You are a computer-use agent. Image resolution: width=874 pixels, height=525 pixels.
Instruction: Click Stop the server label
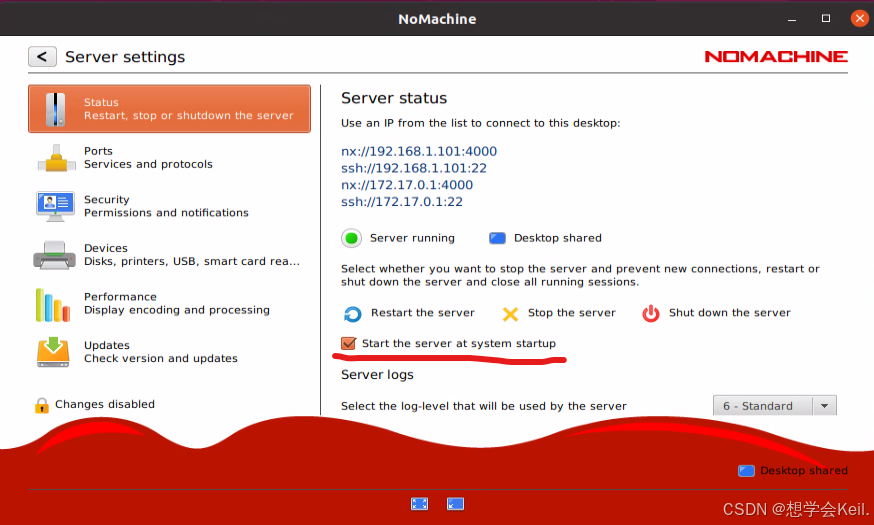pyautogui.click(x=571, y=313)
